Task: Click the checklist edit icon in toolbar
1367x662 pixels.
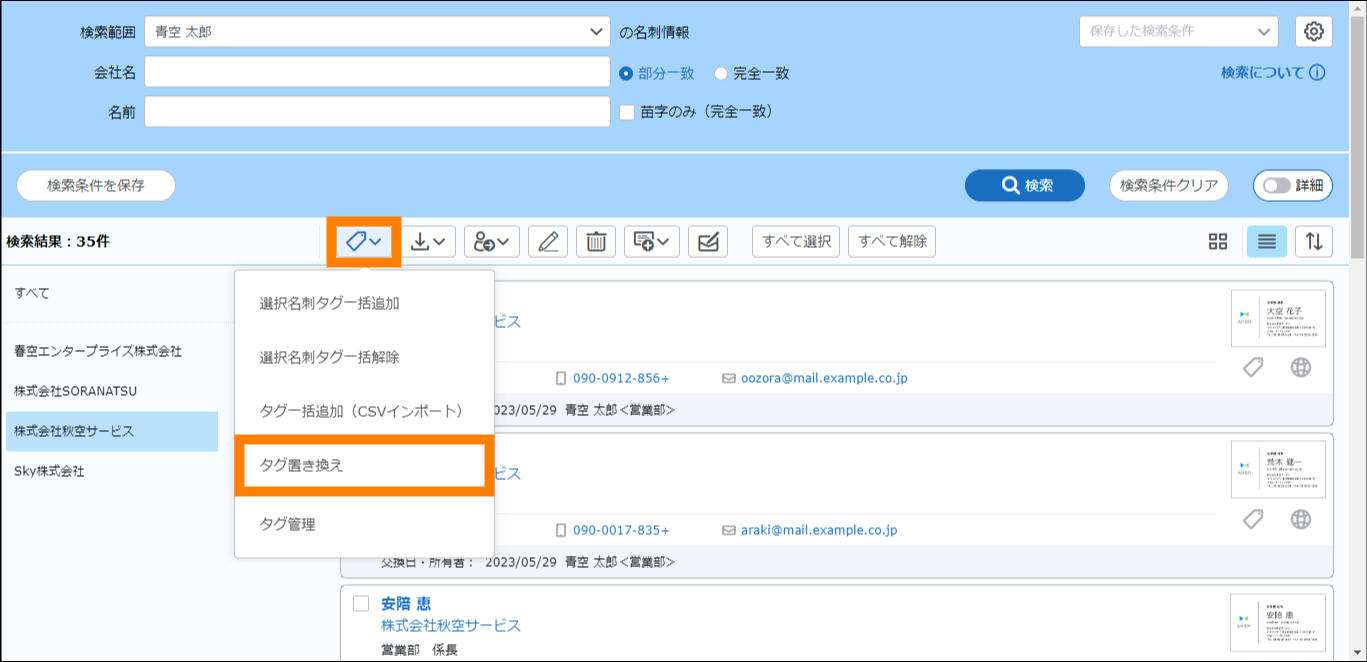Action: point(708,241)
